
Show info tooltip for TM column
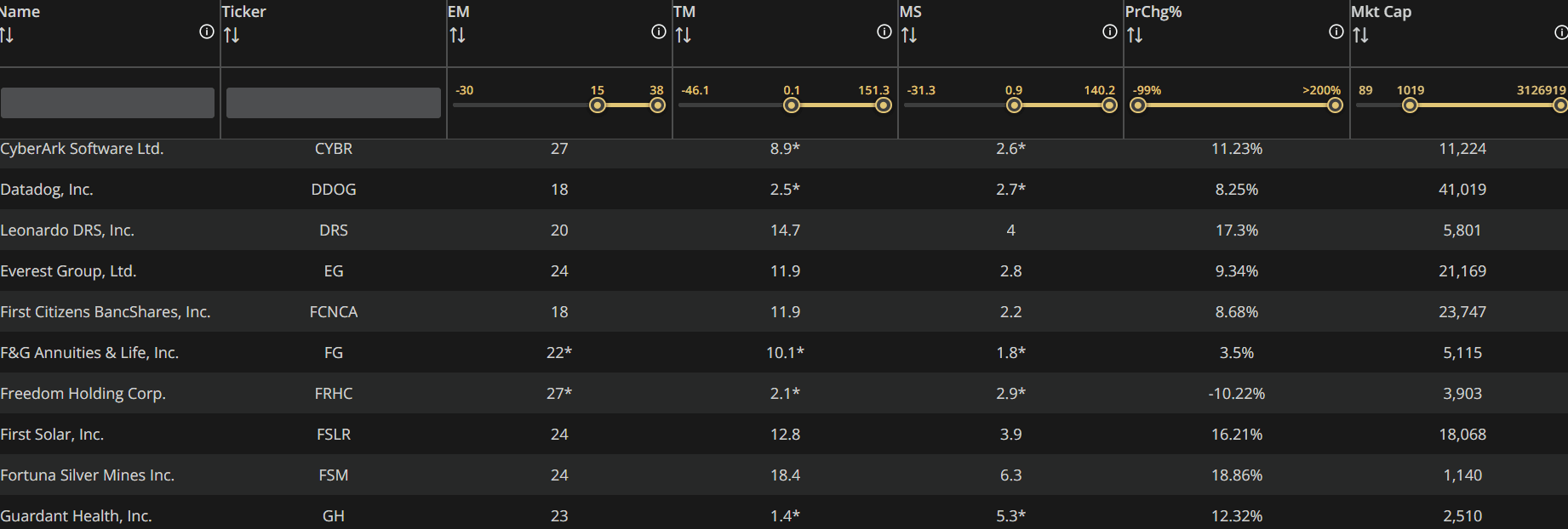[x=884, y=31]
